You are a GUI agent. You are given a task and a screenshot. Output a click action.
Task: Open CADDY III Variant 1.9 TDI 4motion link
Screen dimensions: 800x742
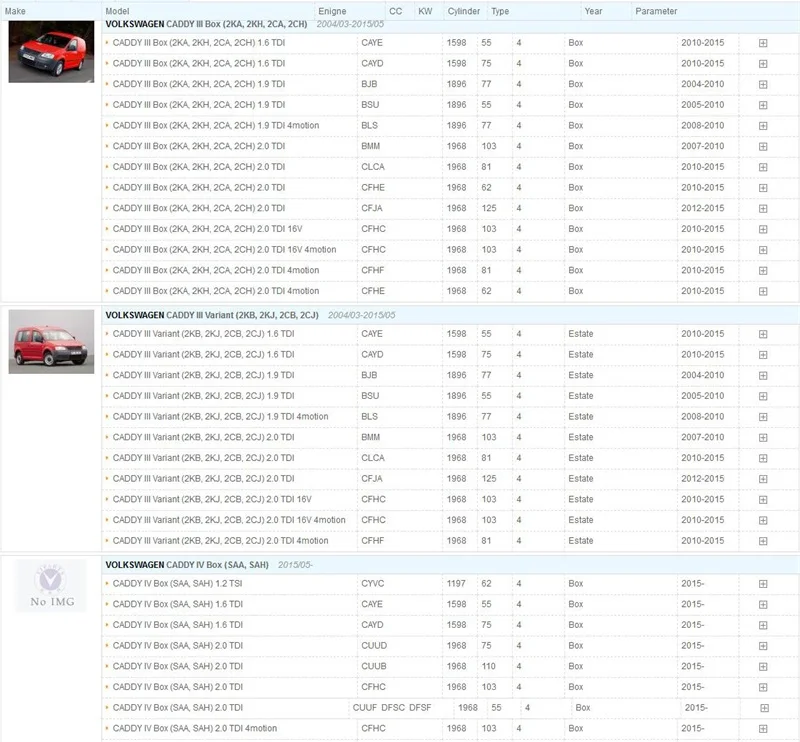220,416
